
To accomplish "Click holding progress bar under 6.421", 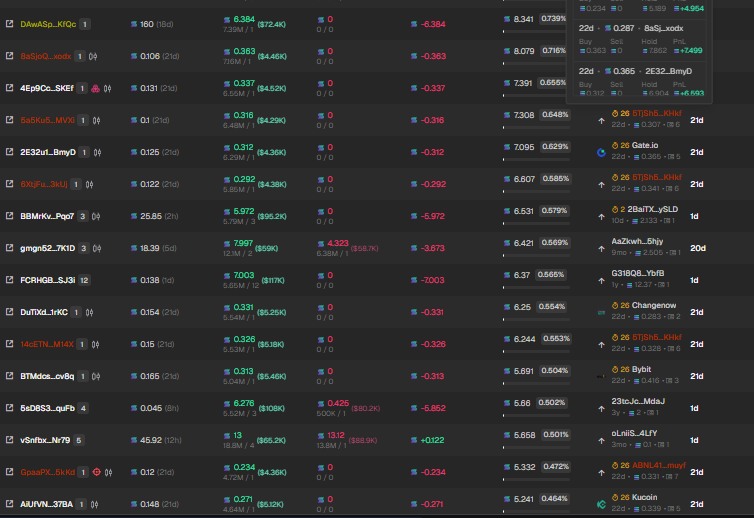I will pos(536,255).
